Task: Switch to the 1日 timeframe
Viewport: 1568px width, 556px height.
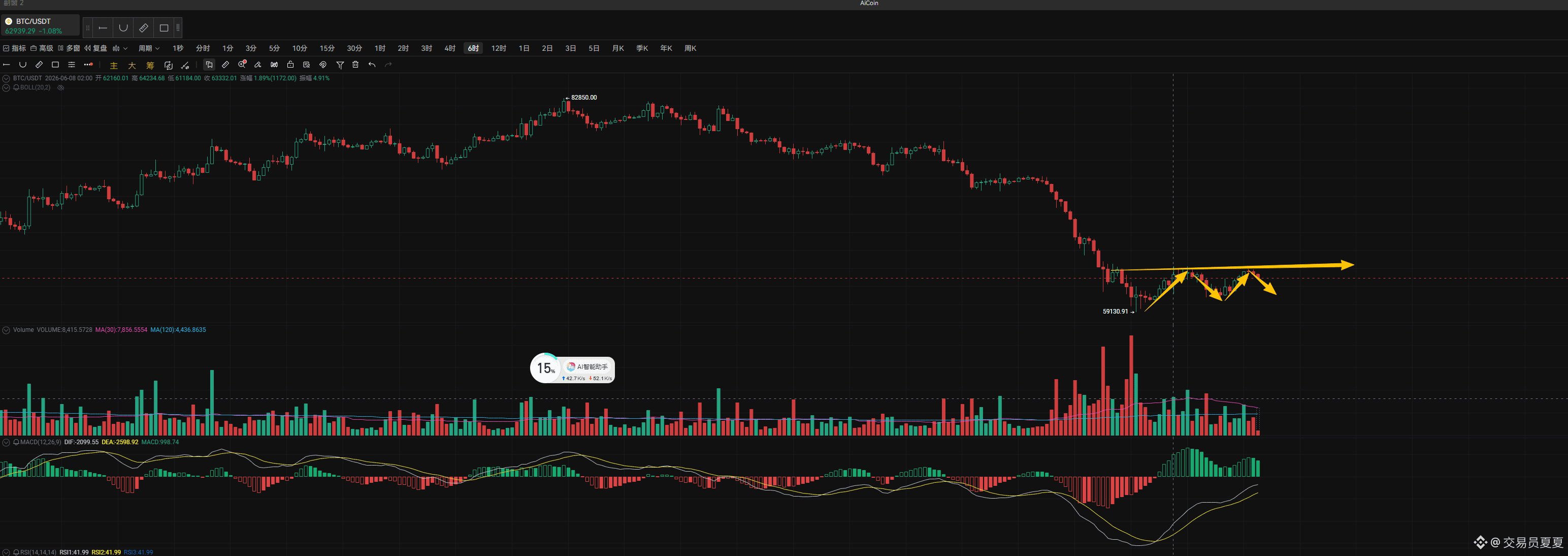Action: 524,48
